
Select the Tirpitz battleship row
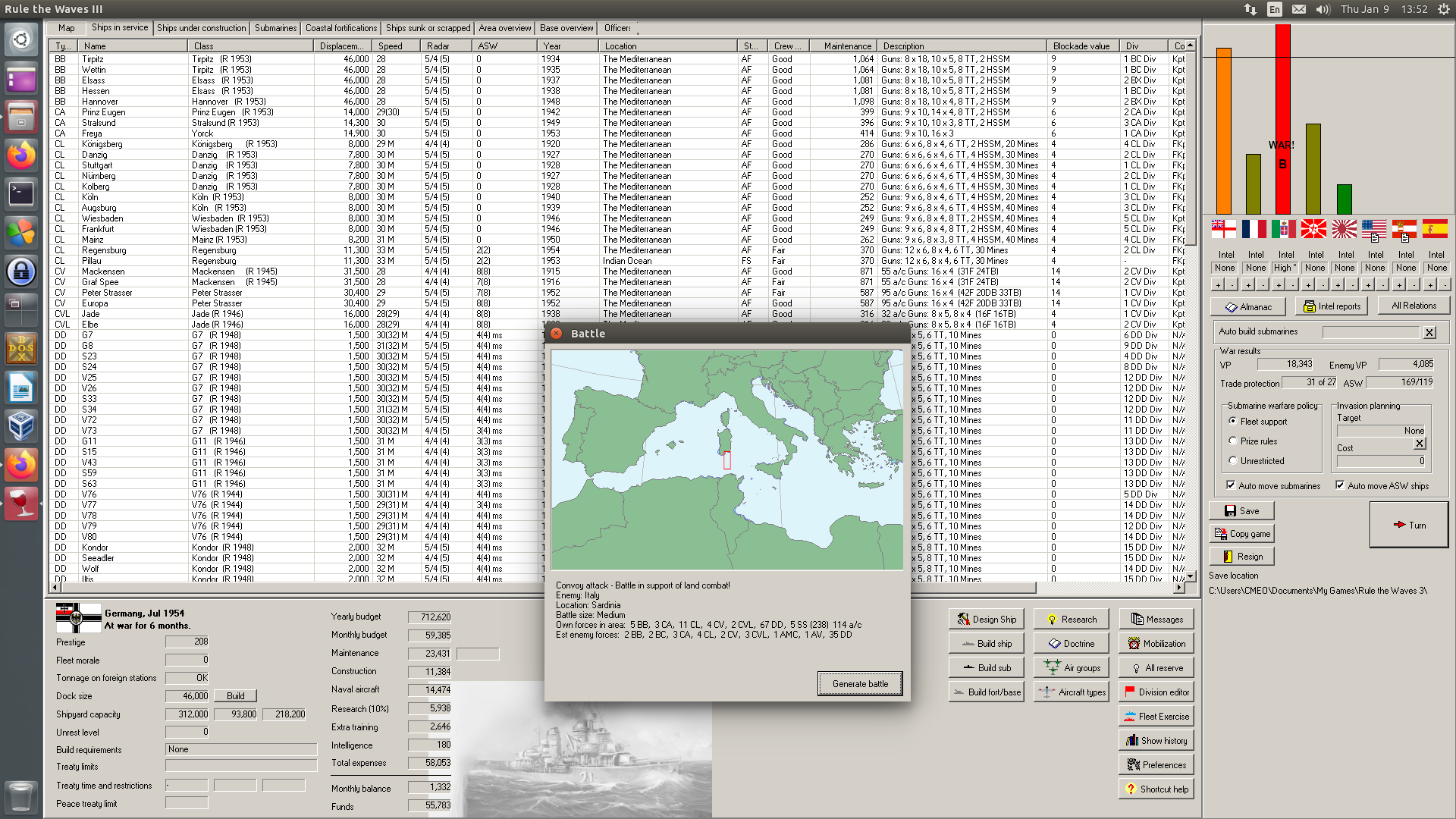tap(618, 58)
